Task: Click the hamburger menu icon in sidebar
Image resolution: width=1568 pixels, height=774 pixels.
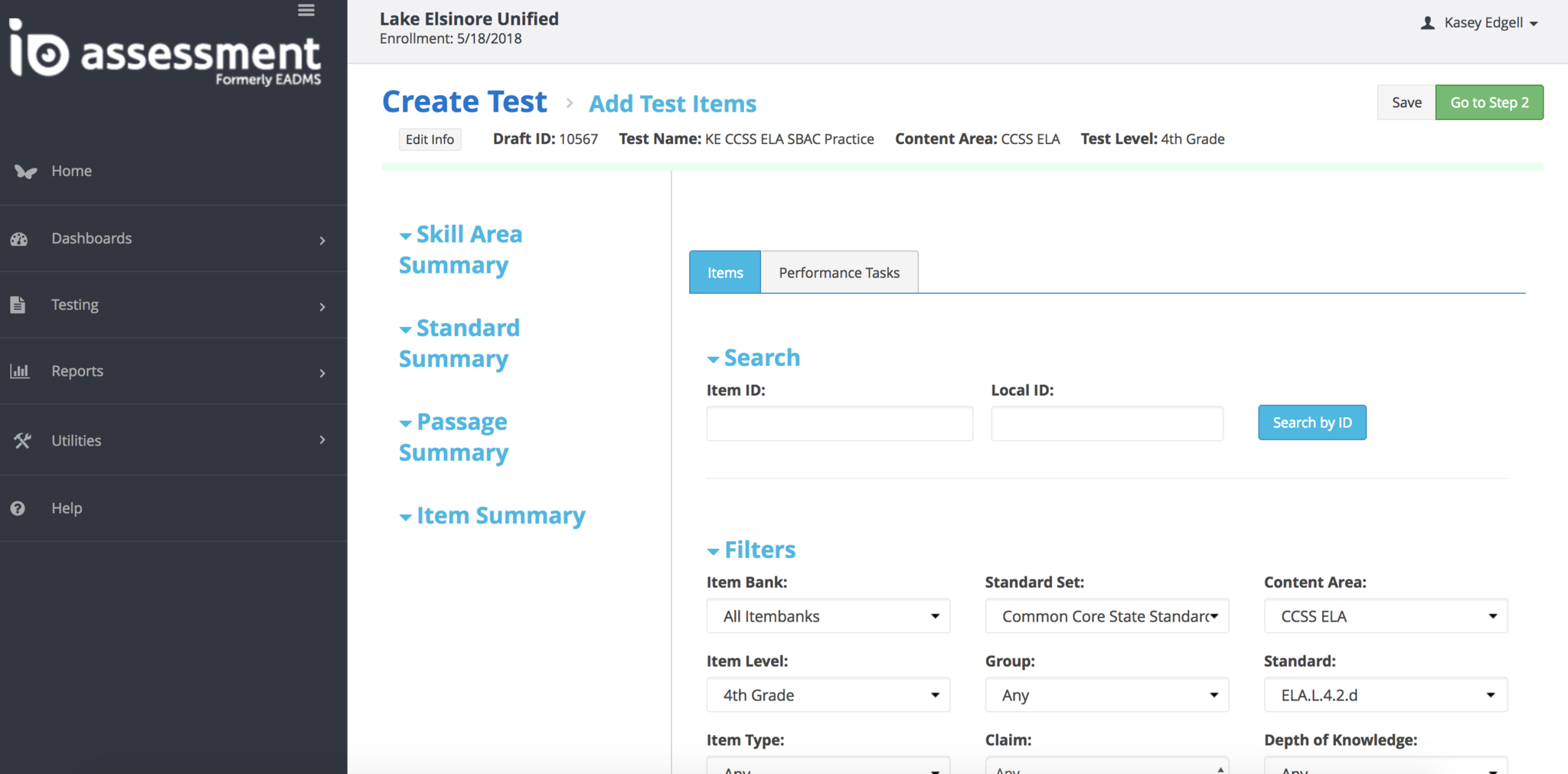Action: (306, 10)
